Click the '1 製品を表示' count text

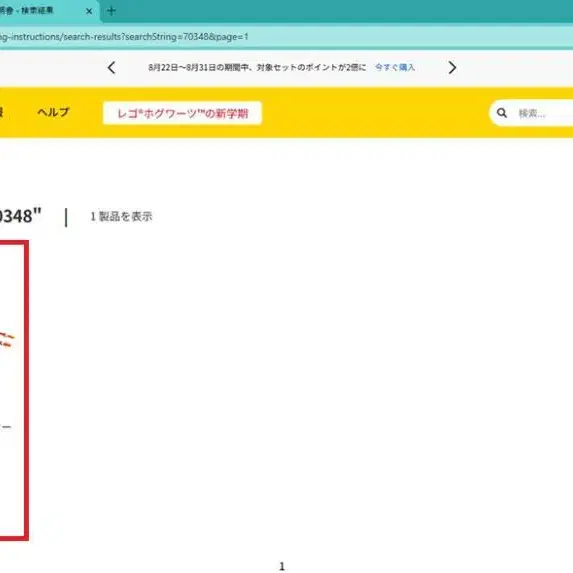(x=121, y=216)
